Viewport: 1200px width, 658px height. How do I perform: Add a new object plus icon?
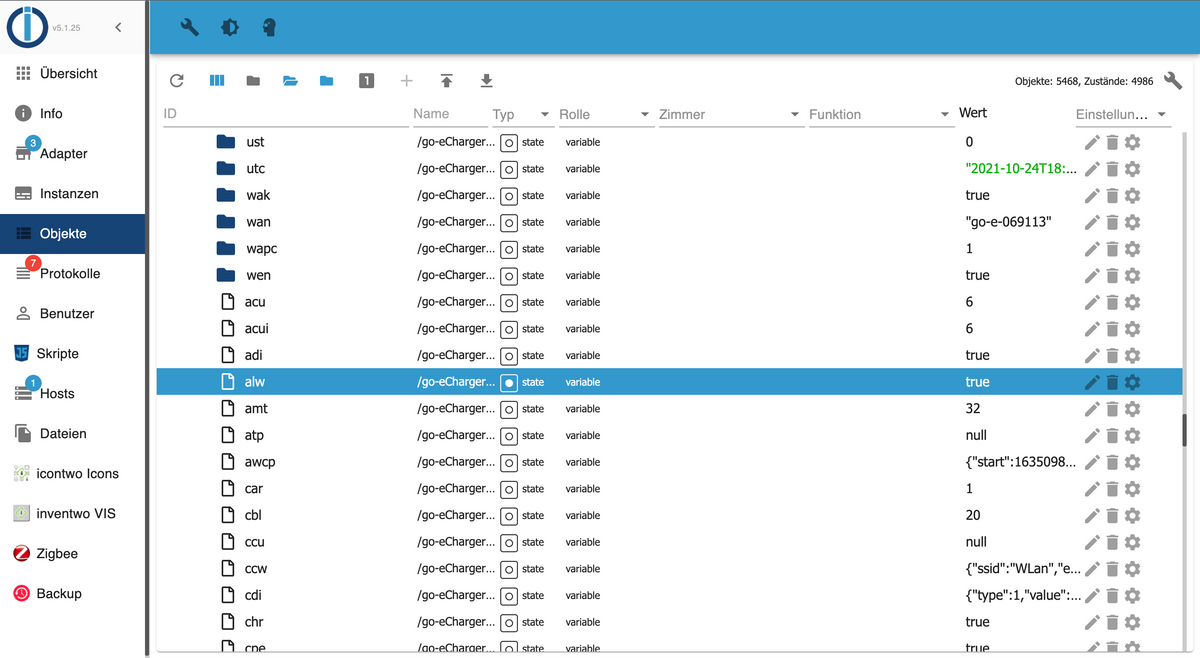406,80
